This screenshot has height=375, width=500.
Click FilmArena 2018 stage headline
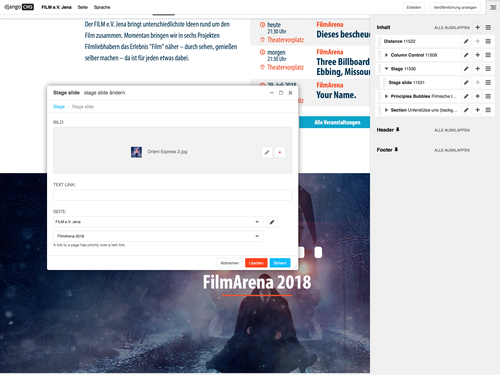click(x=257, y=282)
